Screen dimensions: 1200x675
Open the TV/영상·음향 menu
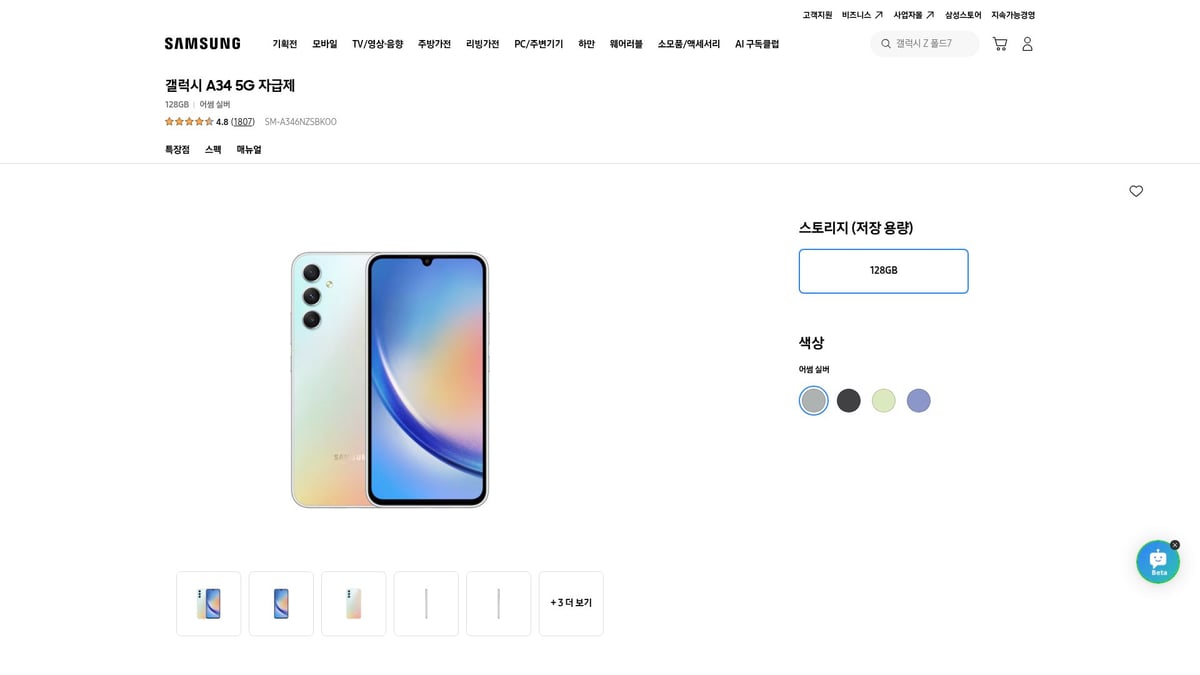tap(377, 44)
